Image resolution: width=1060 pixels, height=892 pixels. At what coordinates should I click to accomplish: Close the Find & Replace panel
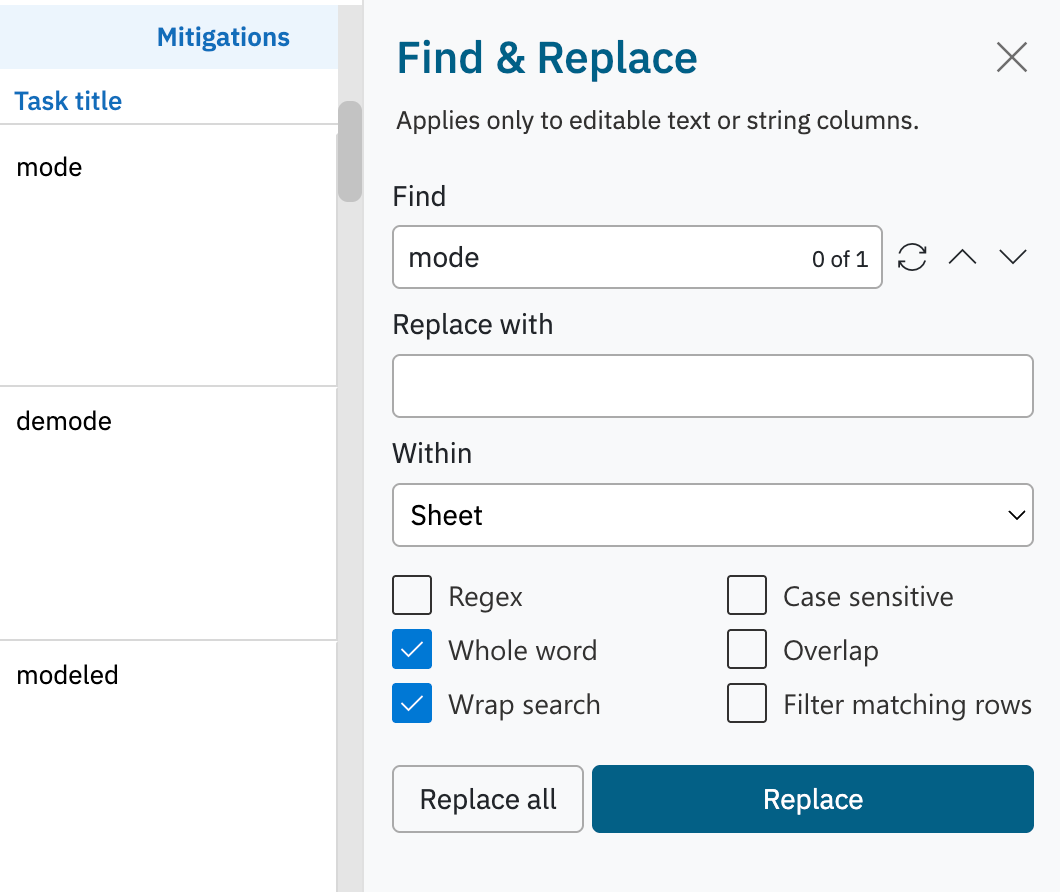1012,58
